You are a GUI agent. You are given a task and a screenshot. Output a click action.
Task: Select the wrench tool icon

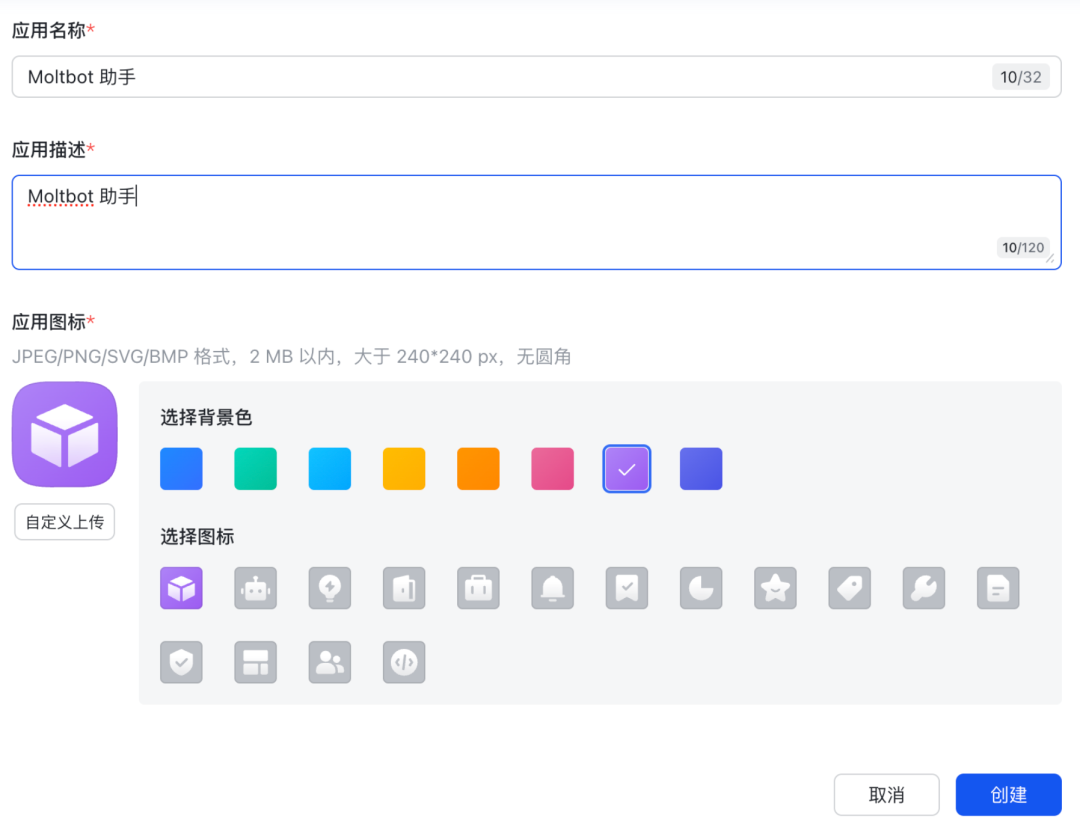click(x=923, y=588)
